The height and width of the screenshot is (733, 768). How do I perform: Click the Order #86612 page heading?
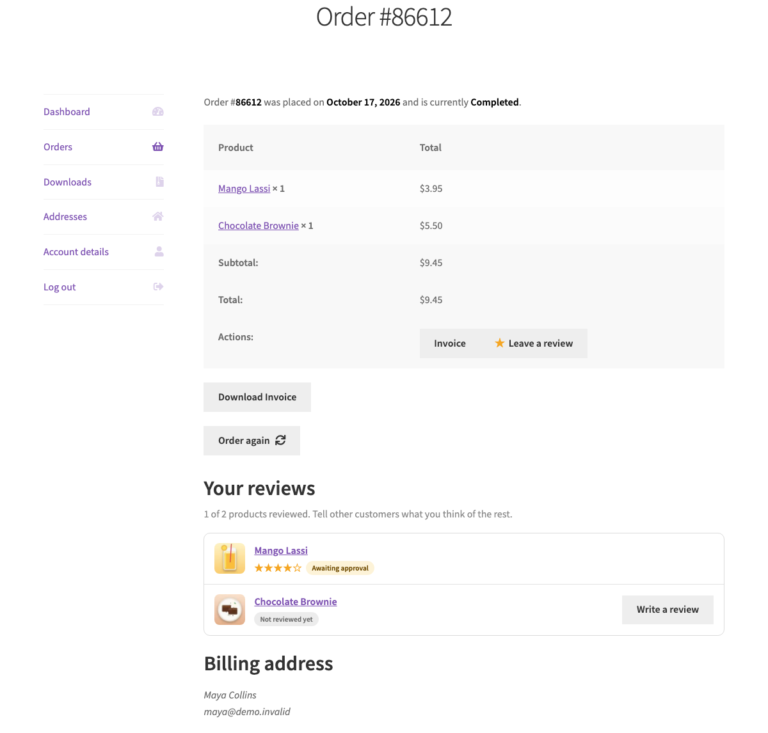[x=384, y=17]
